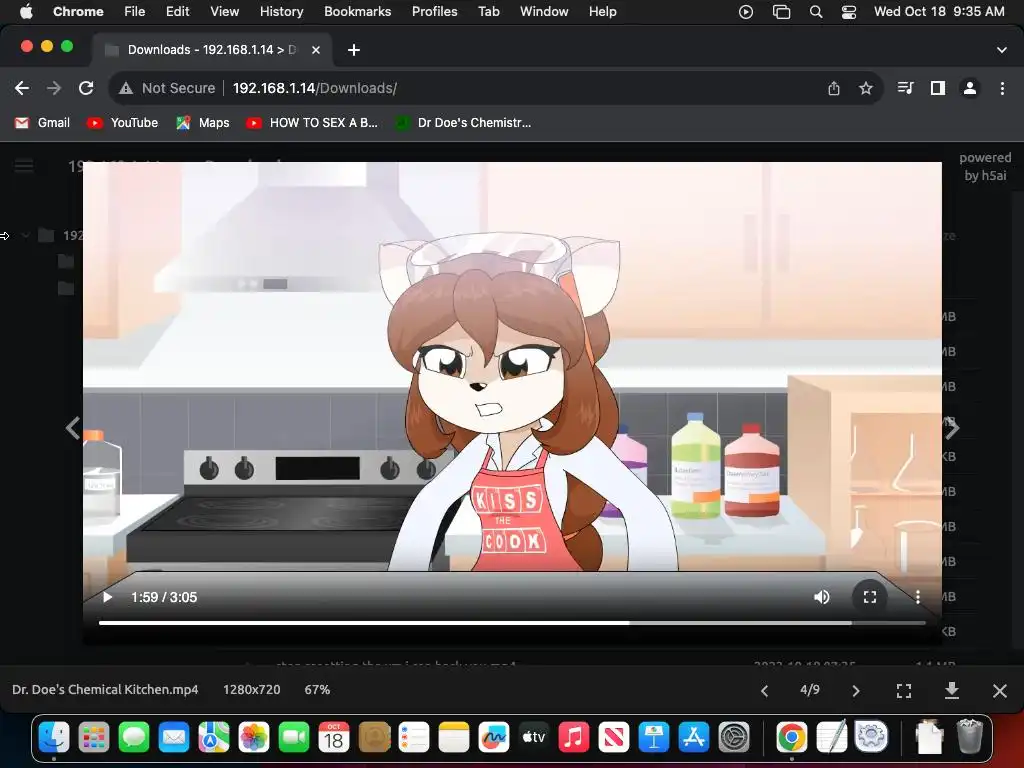Open Photos from the Dock
Image resolution: width=1024 pixels, height=768 pixels.
pos(253,738)
